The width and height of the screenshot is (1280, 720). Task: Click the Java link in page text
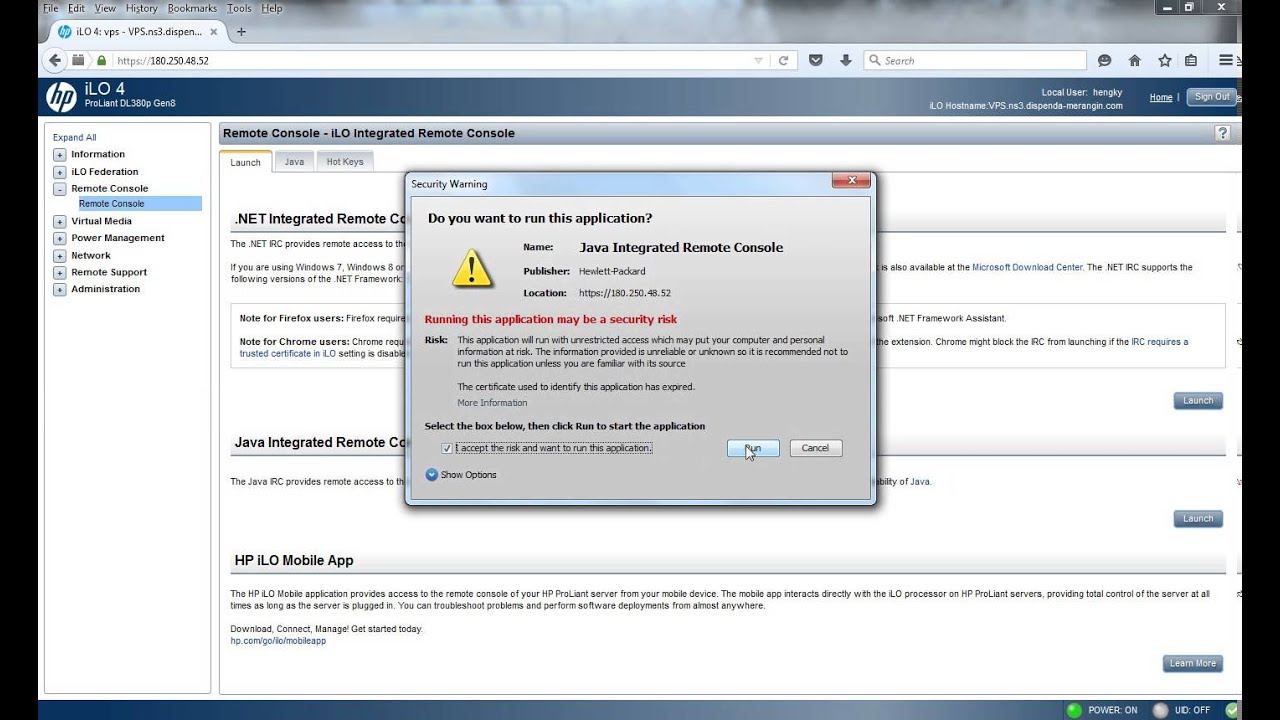pos(920,482)
